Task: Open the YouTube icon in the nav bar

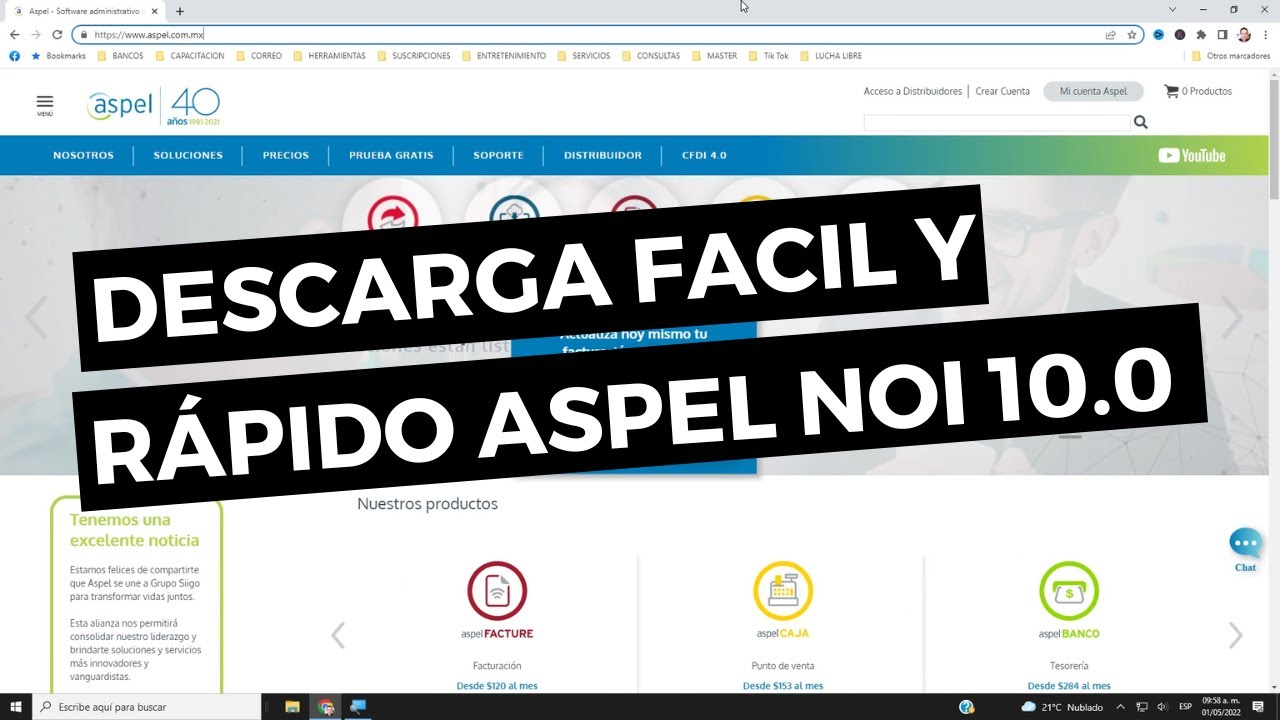Action: point(1192,155)
